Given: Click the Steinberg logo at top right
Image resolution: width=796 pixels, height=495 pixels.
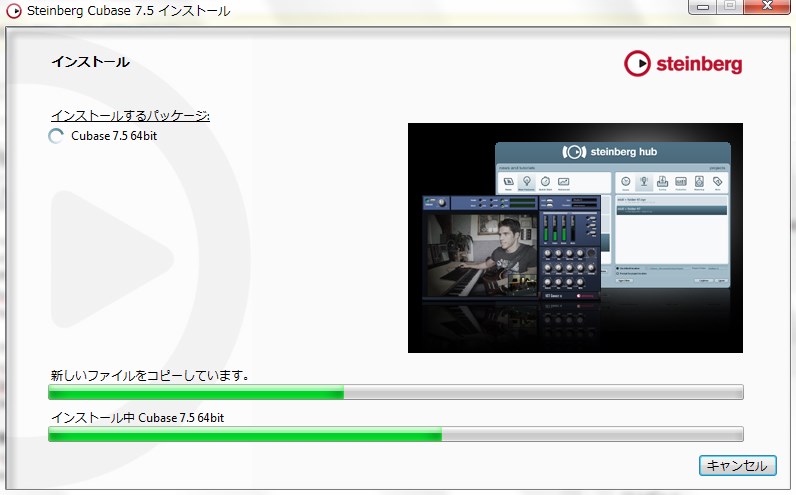Looking at the screenshot, I should 683,63.
